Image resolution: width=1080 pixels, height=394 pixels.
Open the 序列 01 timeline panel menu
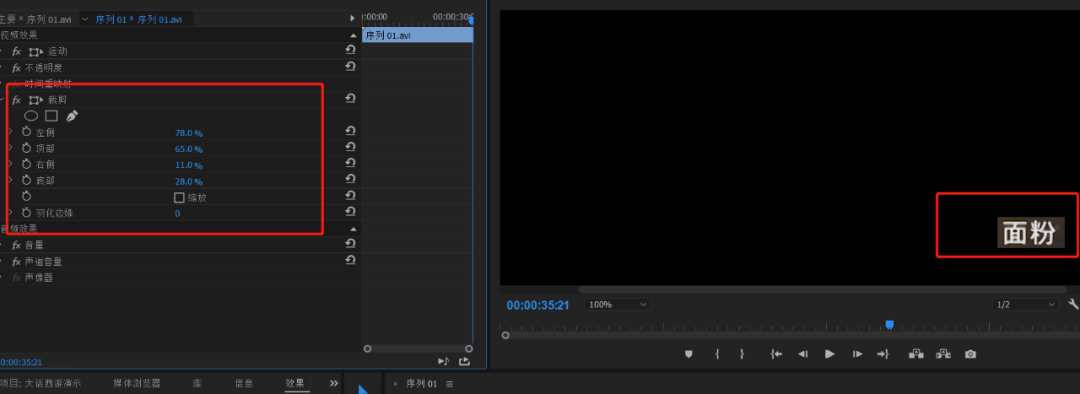(x=450, y=384)
